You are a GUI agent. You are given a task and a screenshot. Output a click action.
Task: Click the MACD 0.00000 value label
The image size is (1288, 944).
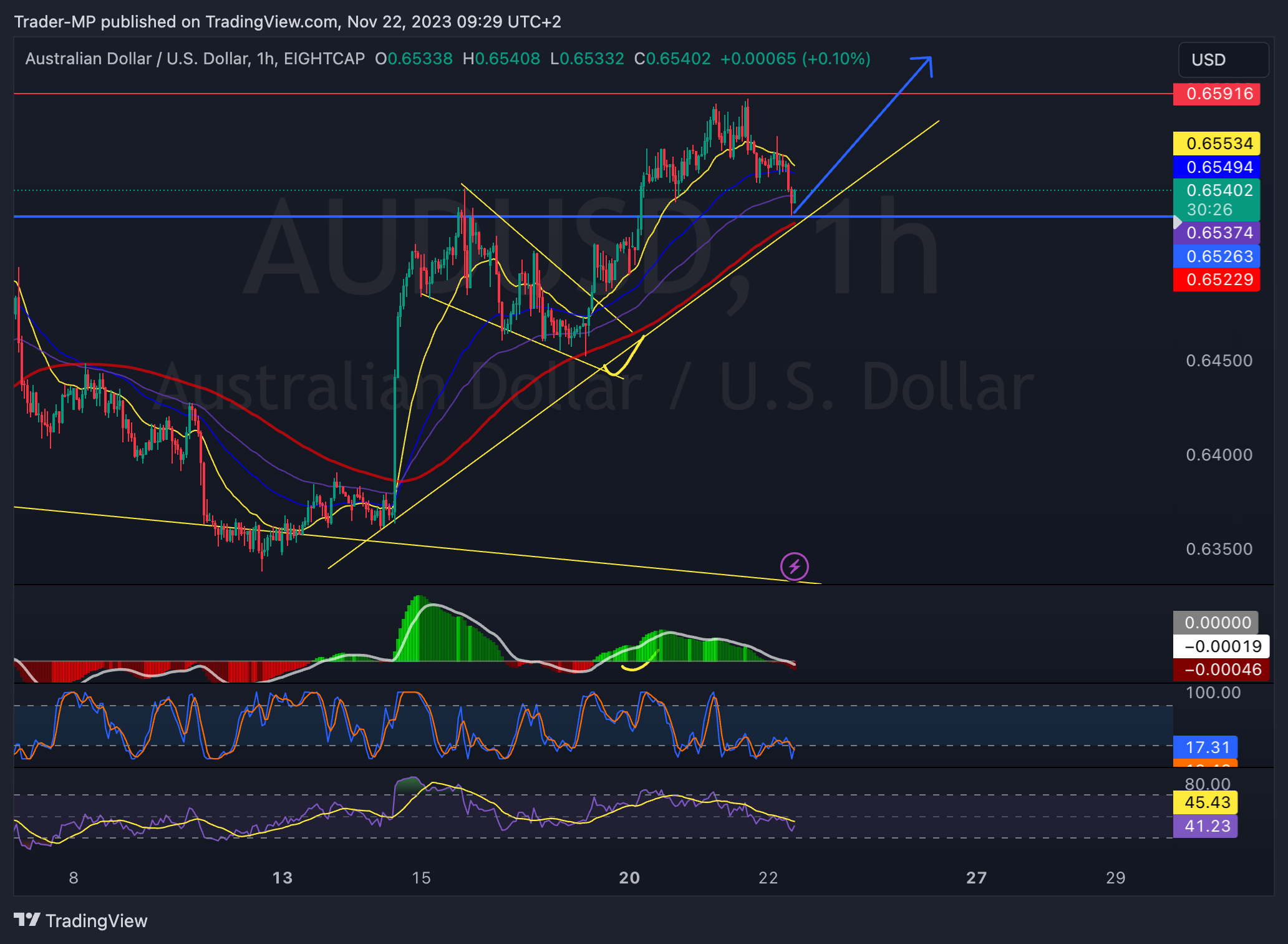[x=1216, y=623]
